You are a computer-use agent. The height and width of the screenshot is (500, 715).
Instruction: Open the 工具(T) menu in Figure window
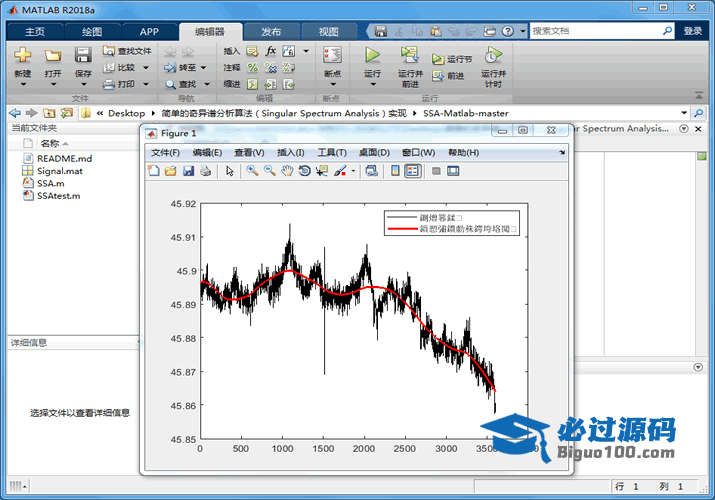[331, 152]
